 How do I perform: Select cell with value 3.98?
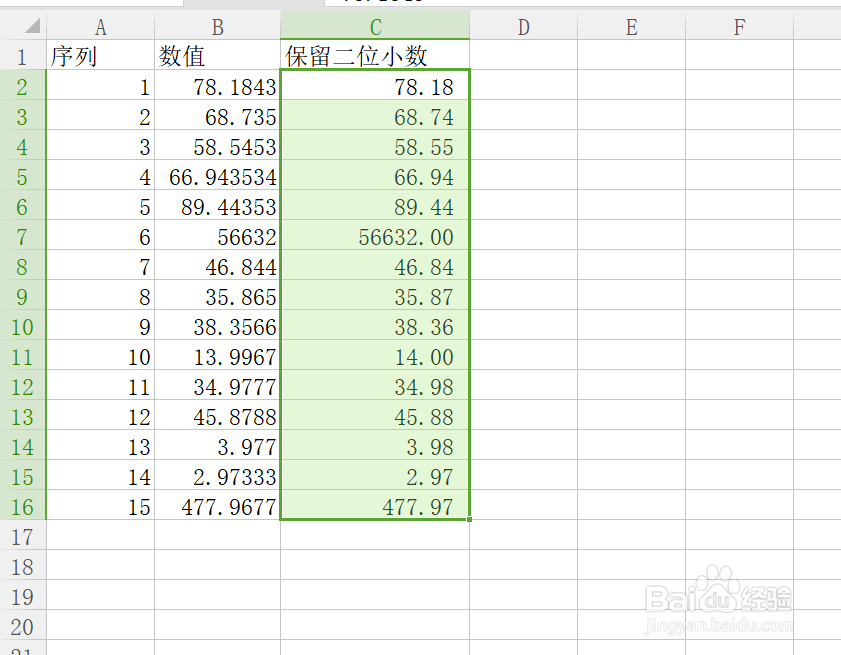pyautogui.click(x=375, y=445)
